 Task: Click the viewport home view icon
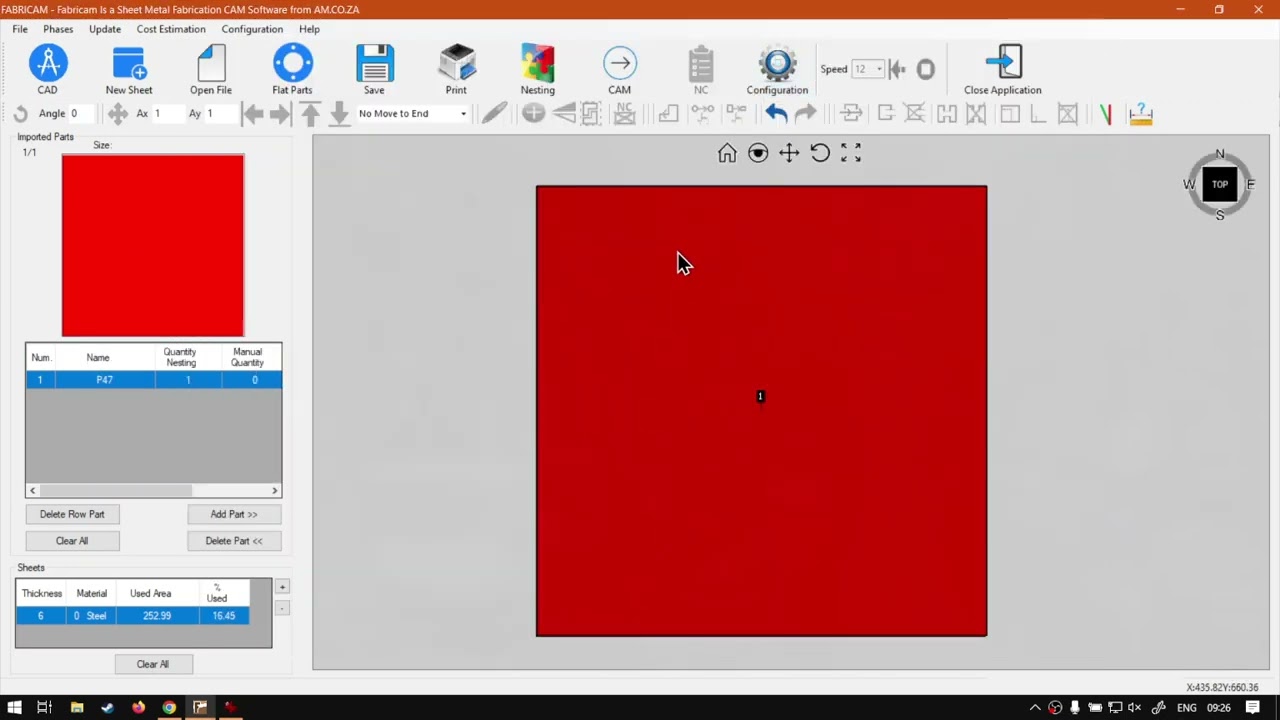pyautogui.click(x=727, y=153)
